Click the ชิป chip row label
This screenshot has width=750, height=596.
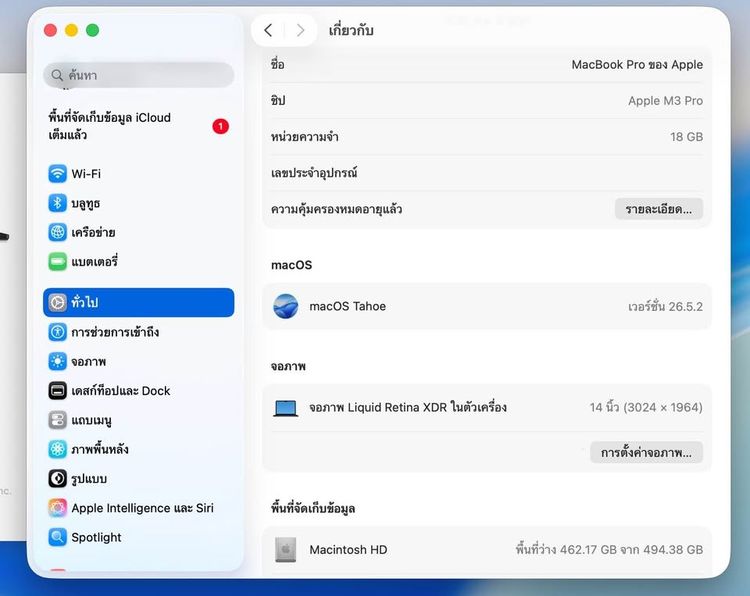click(278, 100)
